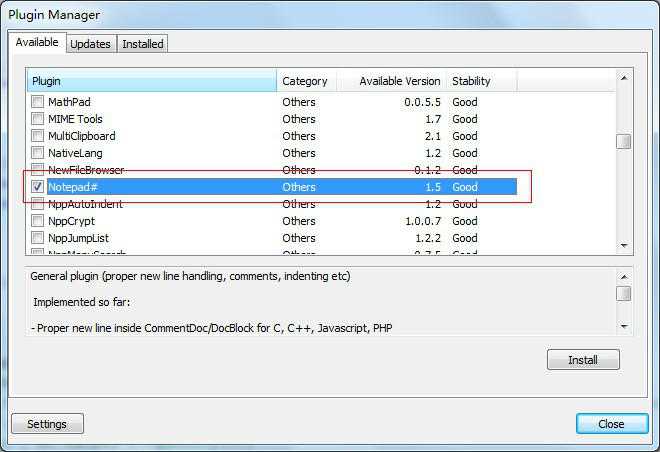
Task: Open the Updates tab
Action: tap(90, 44)
